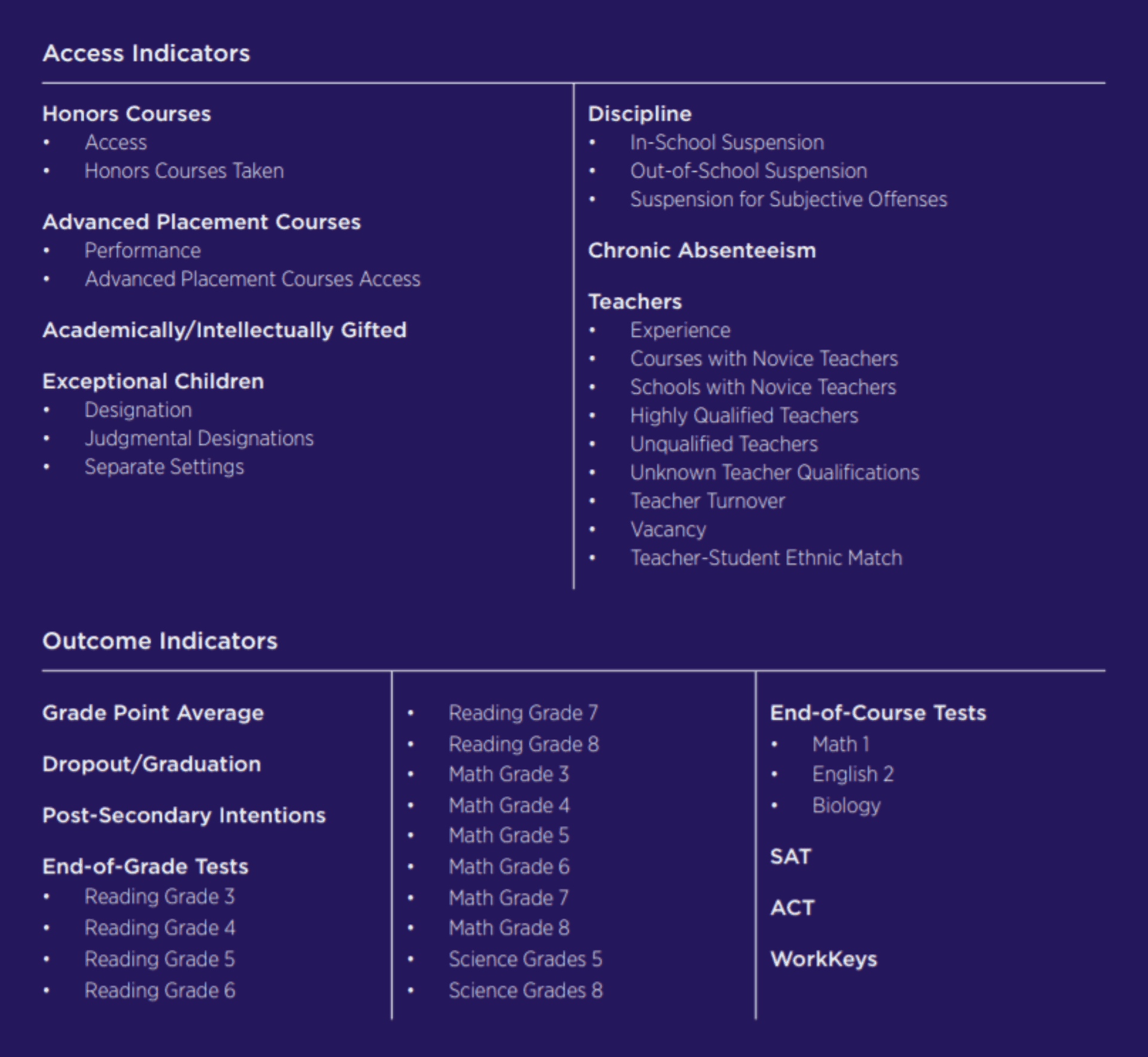Open In-School Suspension indicator
This screenshot has width=1148, height=1057.
pyautogui.click(x=726, y=142)
